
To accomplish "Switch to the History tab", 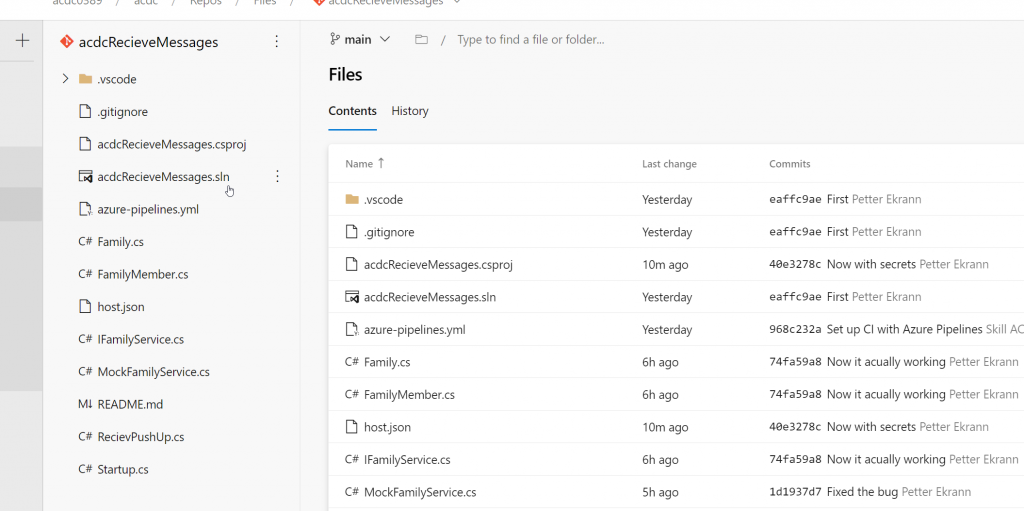I will click(410, 111).
